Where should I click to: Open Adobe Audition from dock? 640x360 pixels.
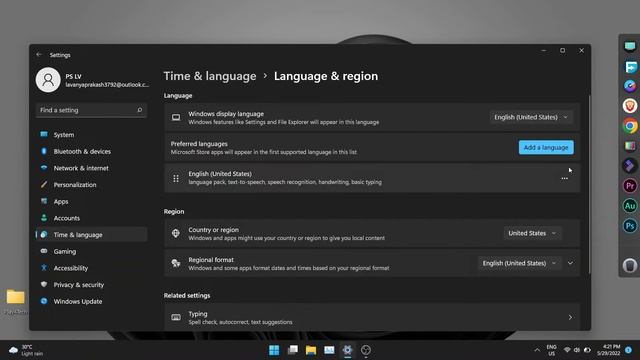[630, 206]
